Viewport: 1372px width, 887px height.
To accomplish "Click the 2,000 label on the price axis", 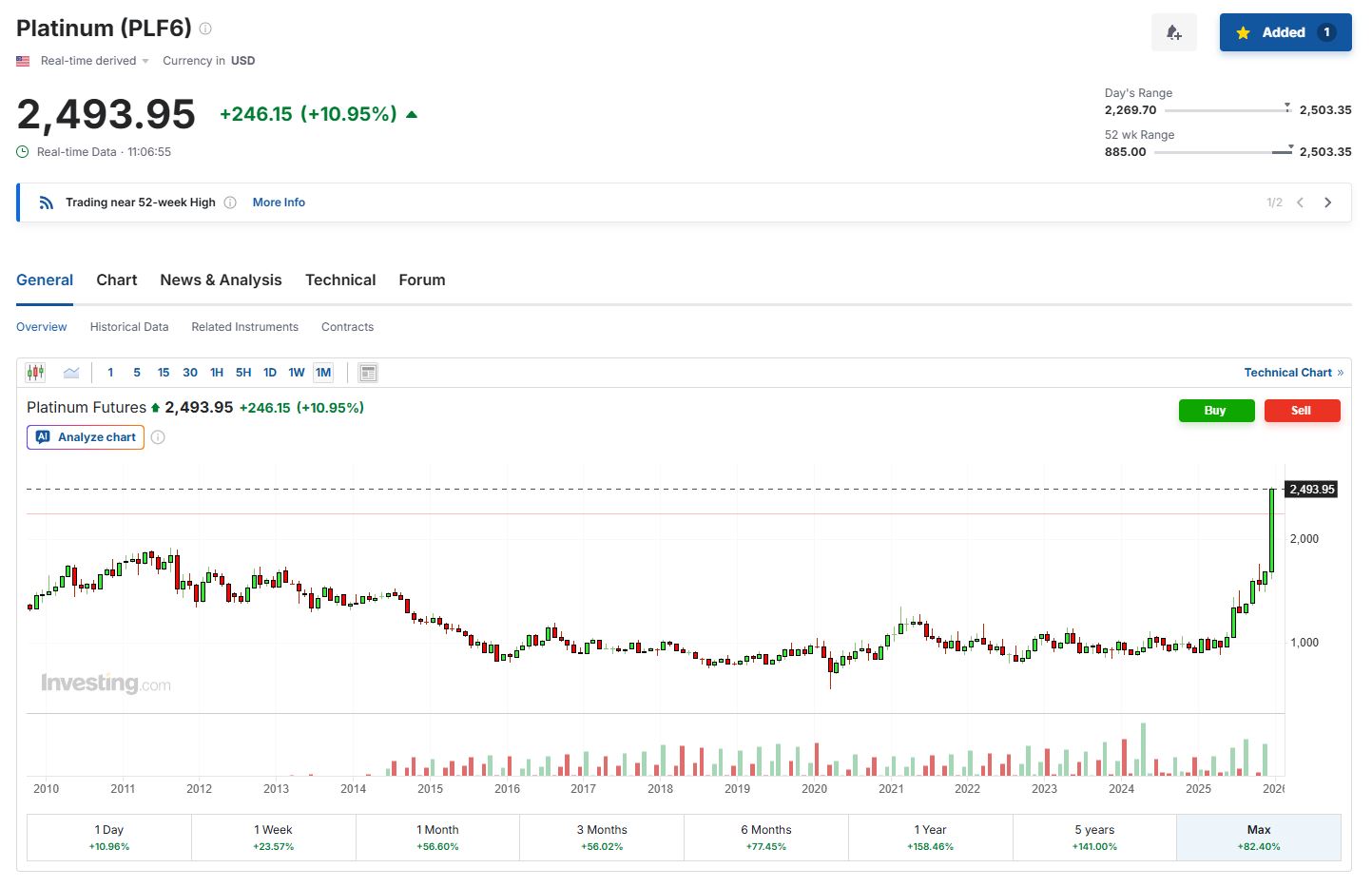I will coord(1304,539).
